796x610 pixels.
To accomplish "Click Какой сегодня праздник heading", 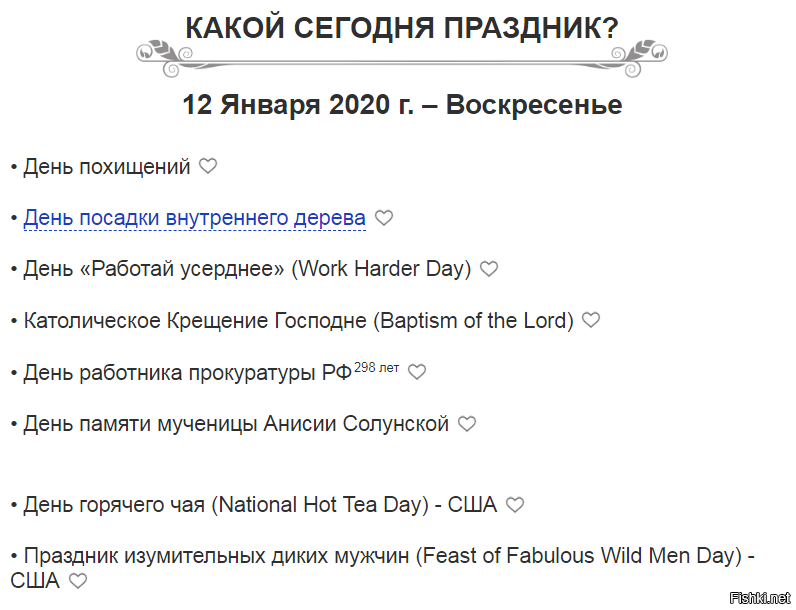I will pyautogui.click(x=402, y=27).
